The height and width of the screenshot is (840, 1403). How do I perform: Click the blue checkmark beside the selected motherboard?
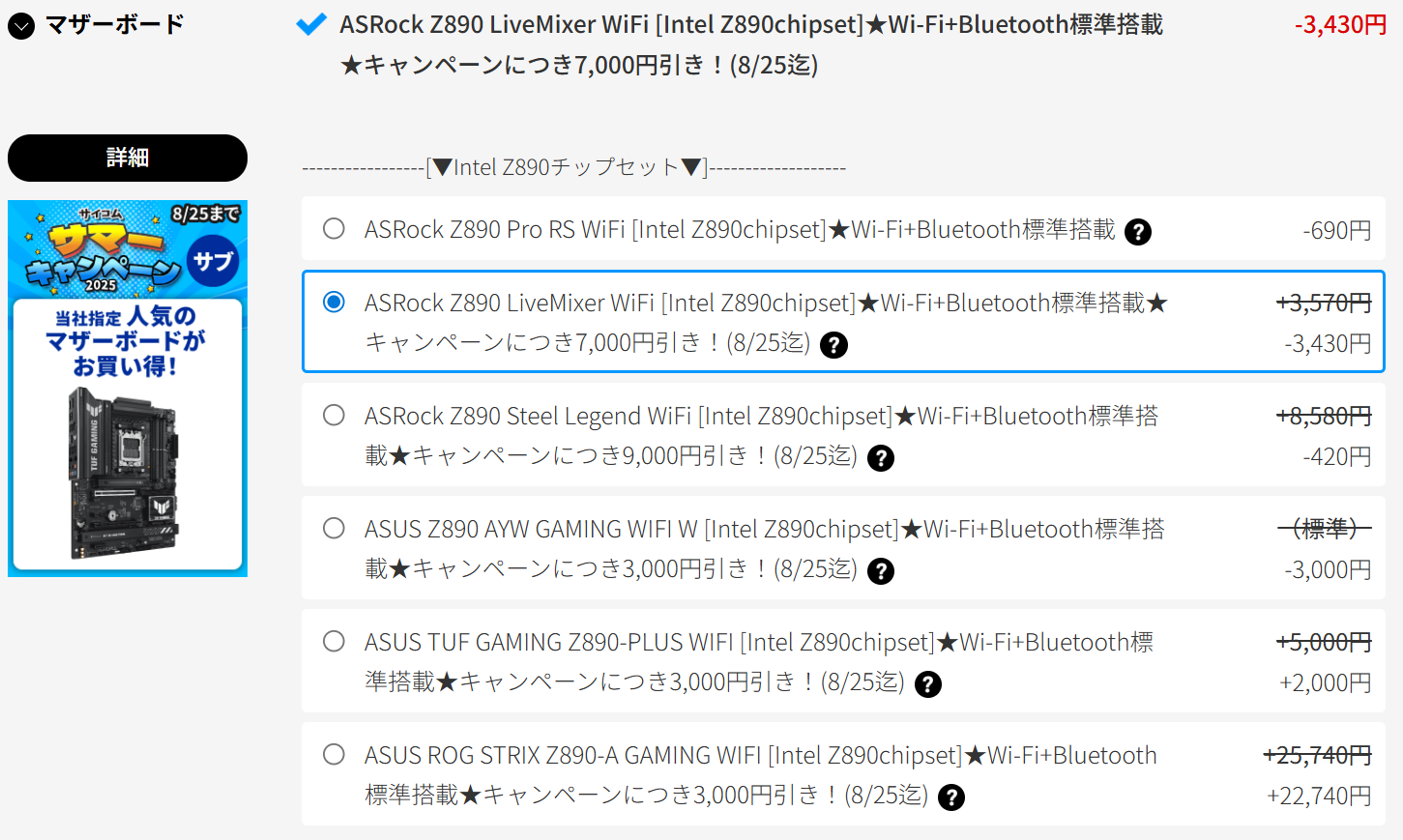pyautogui.click(x=311, y=24)
